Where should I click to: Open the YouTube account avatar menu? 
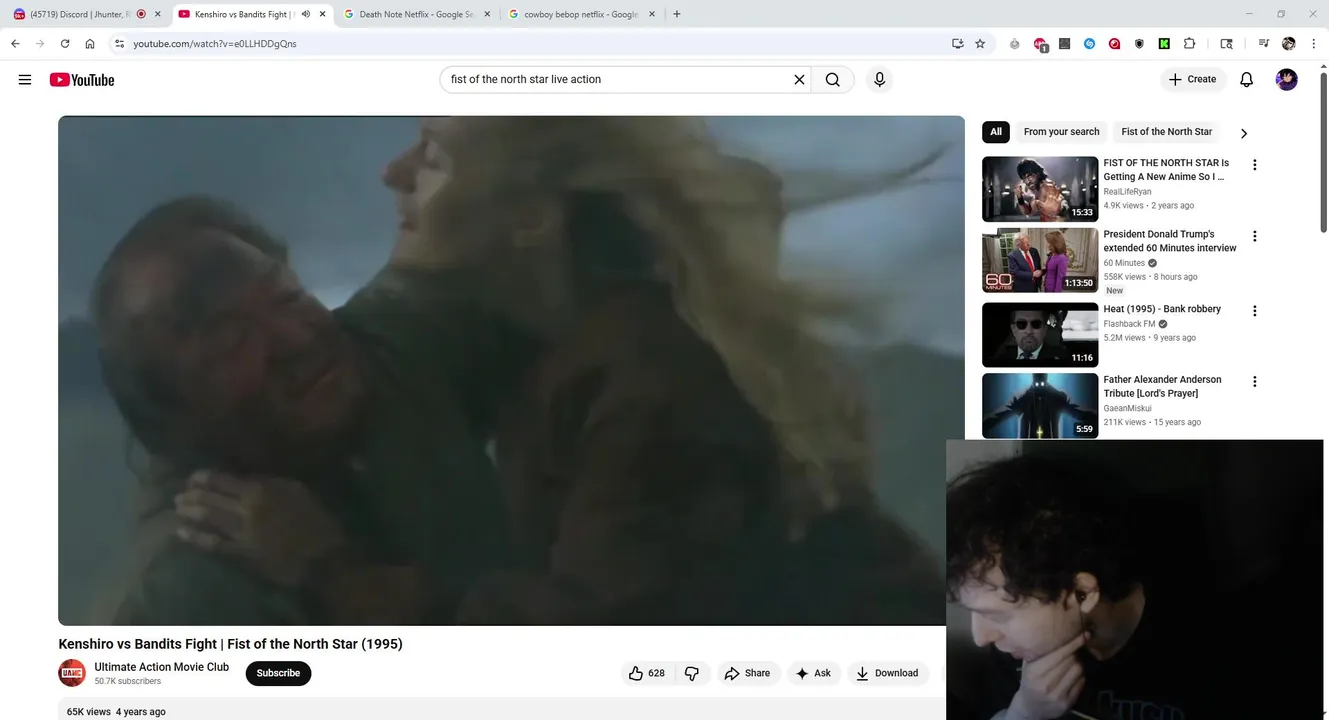pyautogui.click(x=1287, y=80)
